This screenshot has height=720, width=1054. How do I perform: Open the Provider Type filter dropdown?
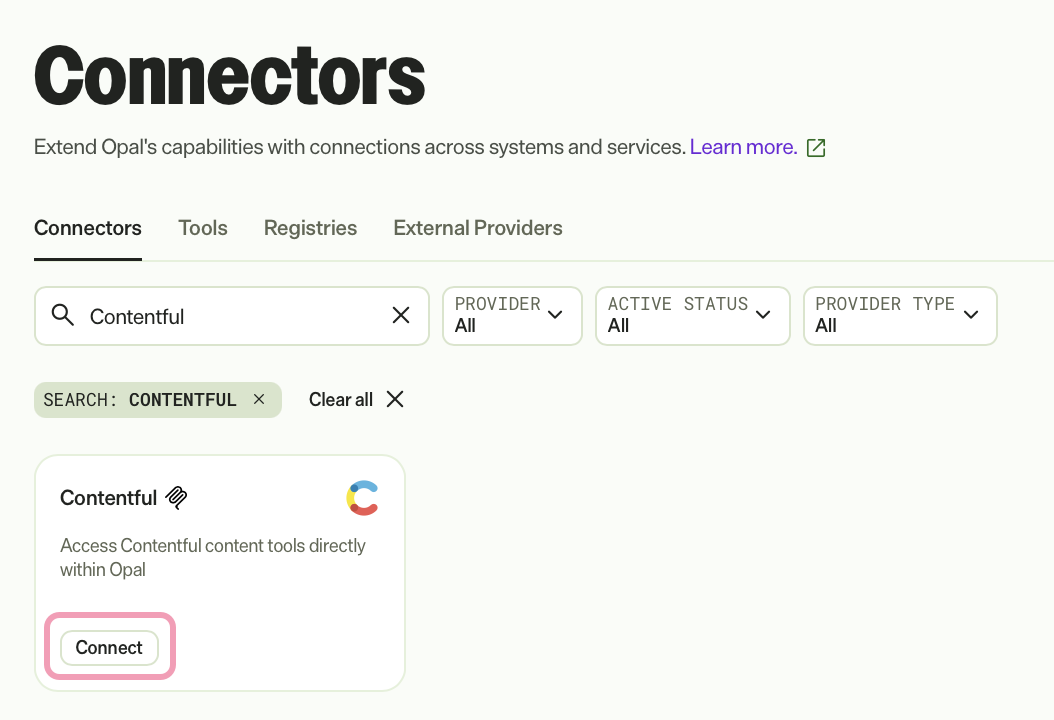(x=900, y=316)
